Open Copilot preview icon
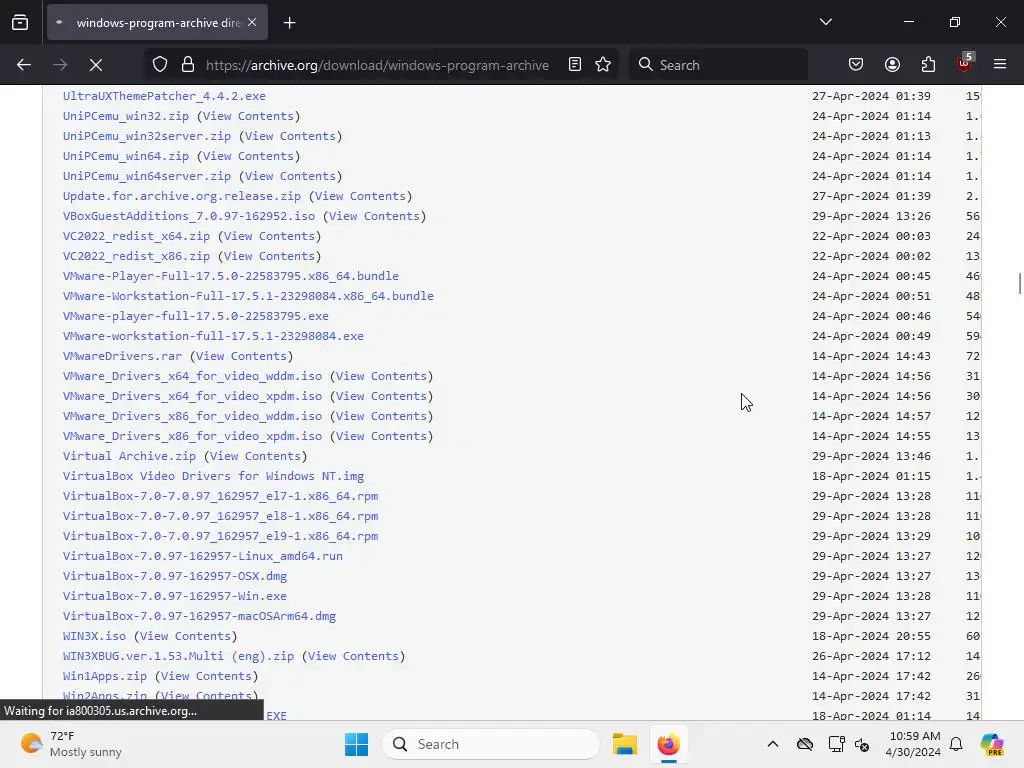Image resolution: width=1024 pixels, height=768 pixels. [x=992, y=744]
